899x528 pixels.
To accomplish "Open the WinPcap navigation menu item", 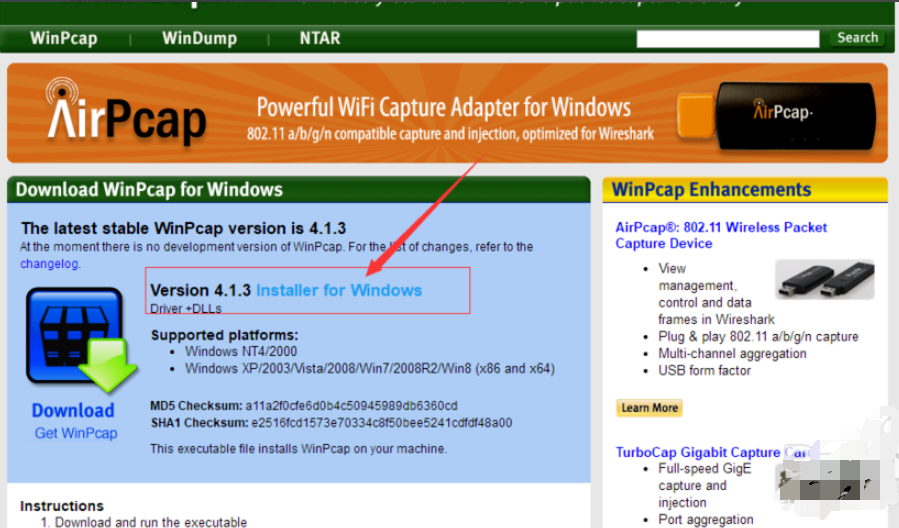I will (64, 39).
